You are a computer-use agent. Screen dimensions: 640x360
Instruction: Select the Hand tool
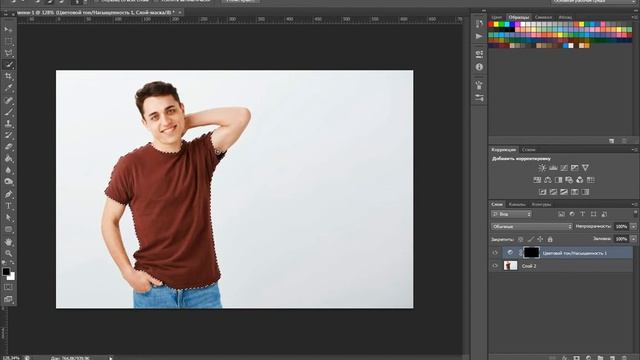tap(8, 242)
